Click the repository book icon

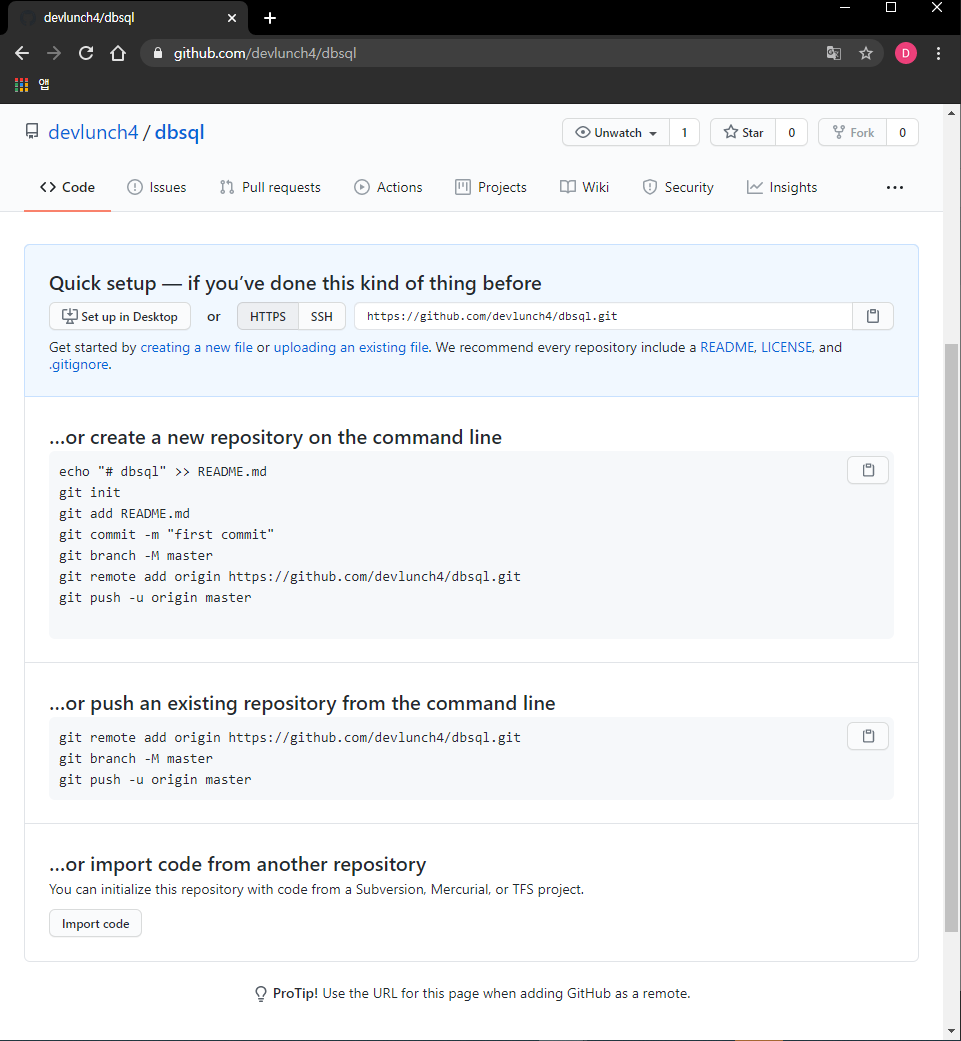[x=32, y=131]
